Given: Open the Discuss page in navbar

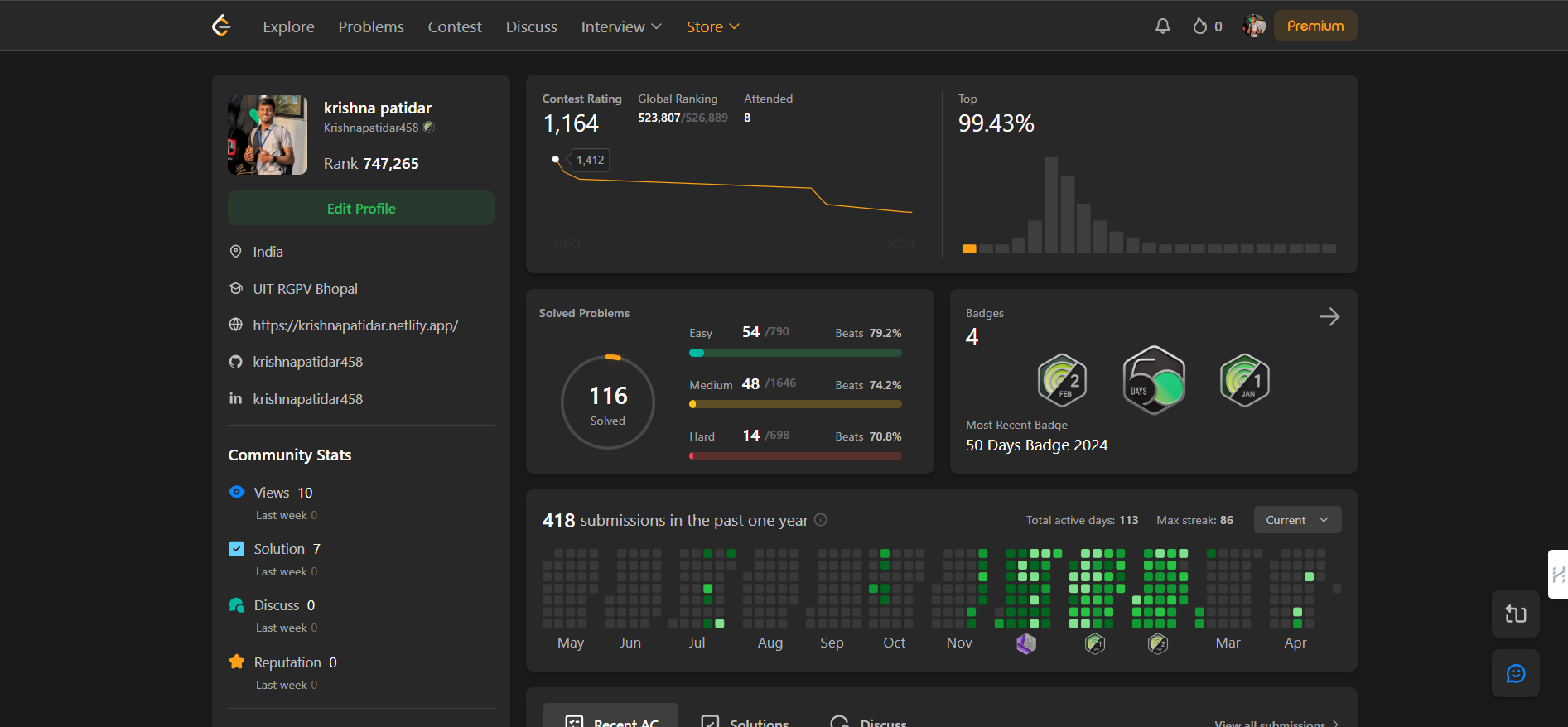Looking at the screenshot, I should point(532,26).
